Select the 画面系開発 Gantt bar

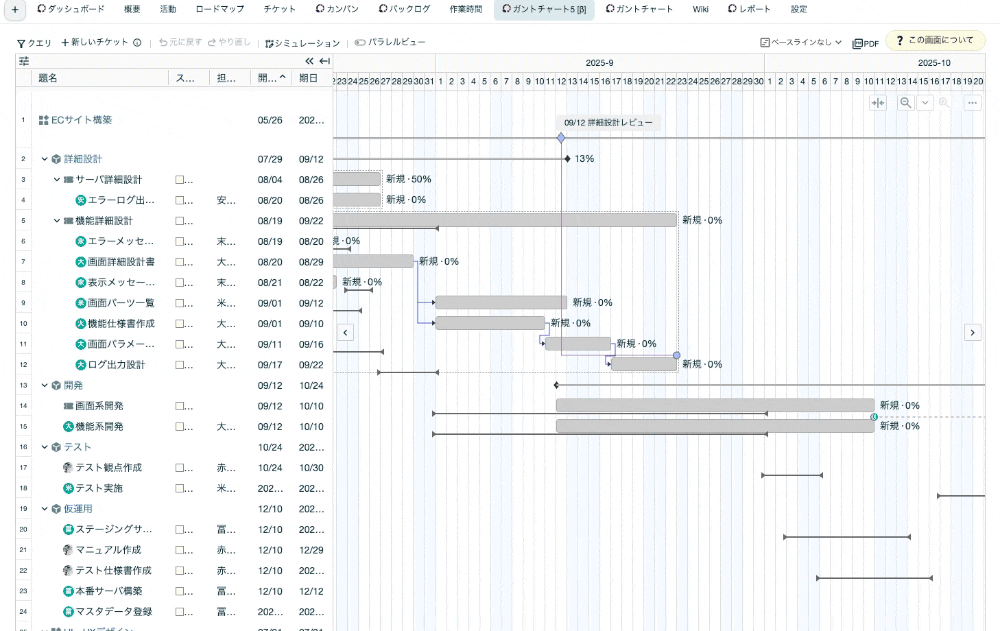(x=715, y=405)
